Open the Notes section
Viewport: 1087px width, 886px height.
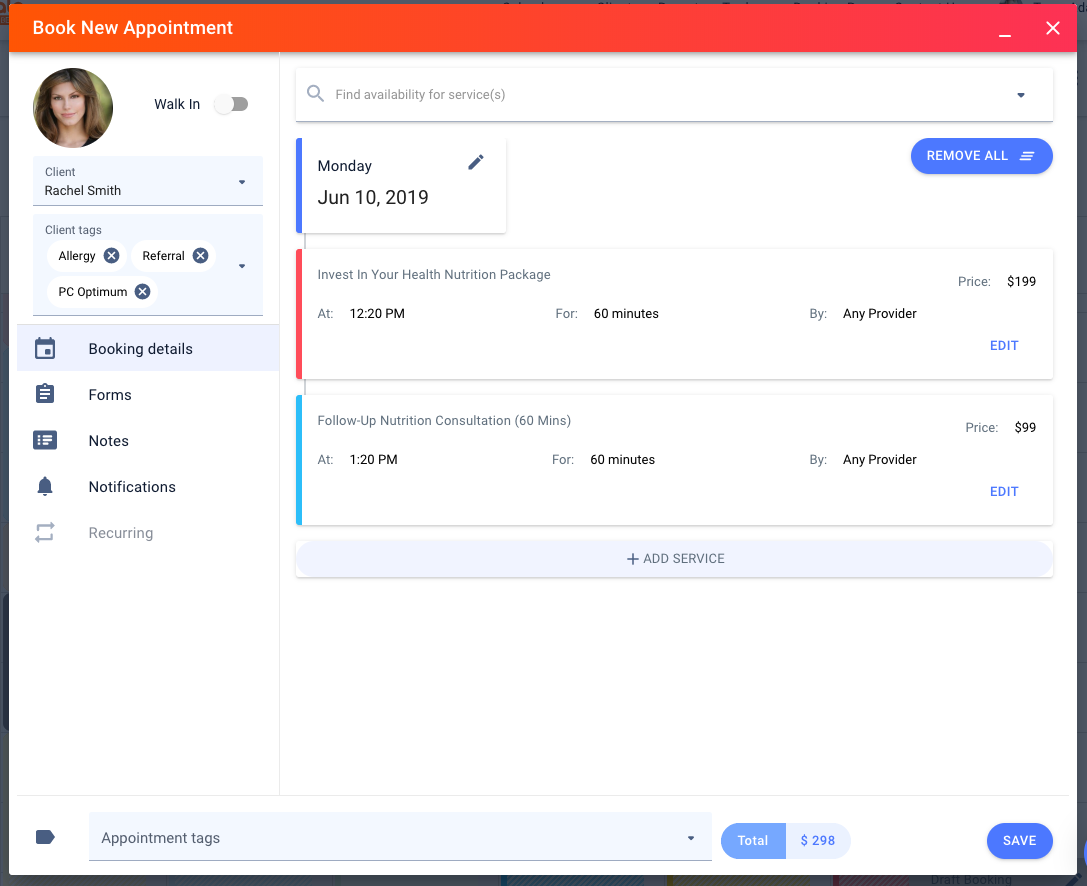(x=108, y=441)
